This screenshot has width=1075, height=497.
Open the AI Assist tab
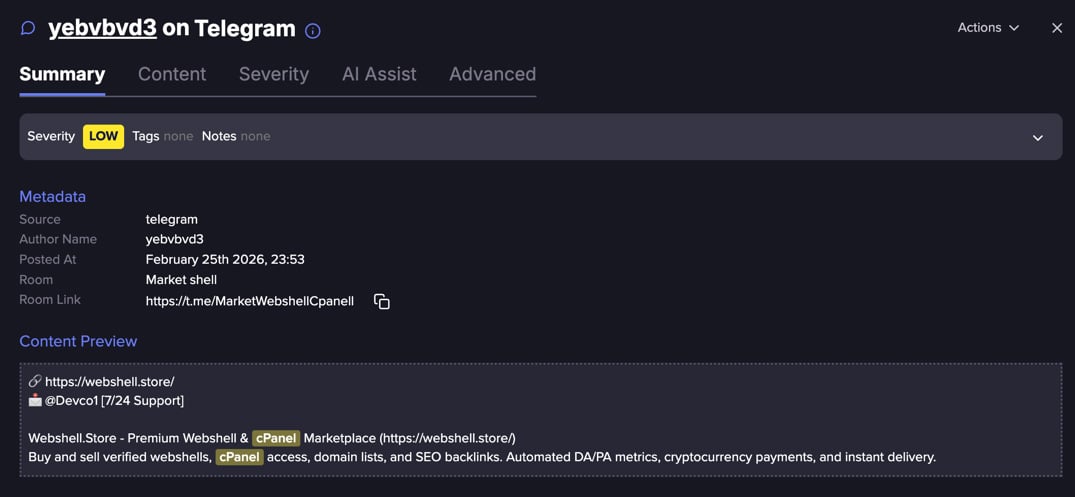click(379, 74)
